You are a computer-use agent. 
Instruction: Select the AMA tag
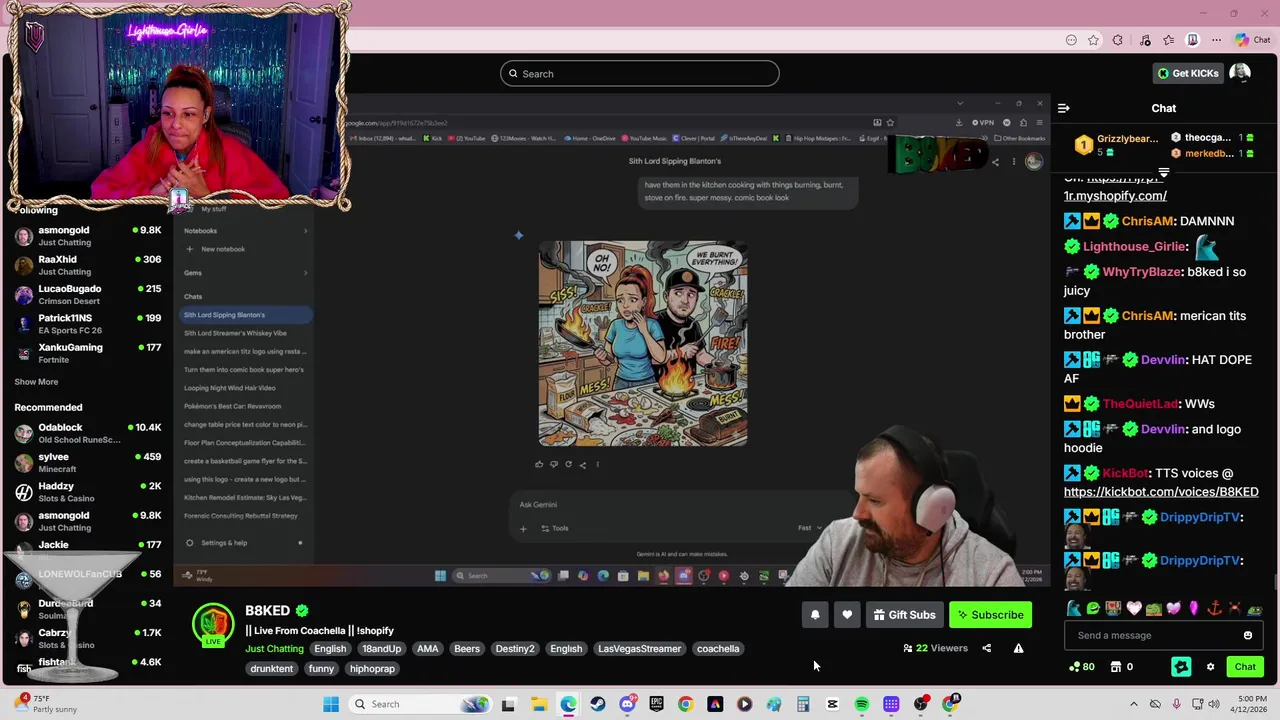point(427,649)
